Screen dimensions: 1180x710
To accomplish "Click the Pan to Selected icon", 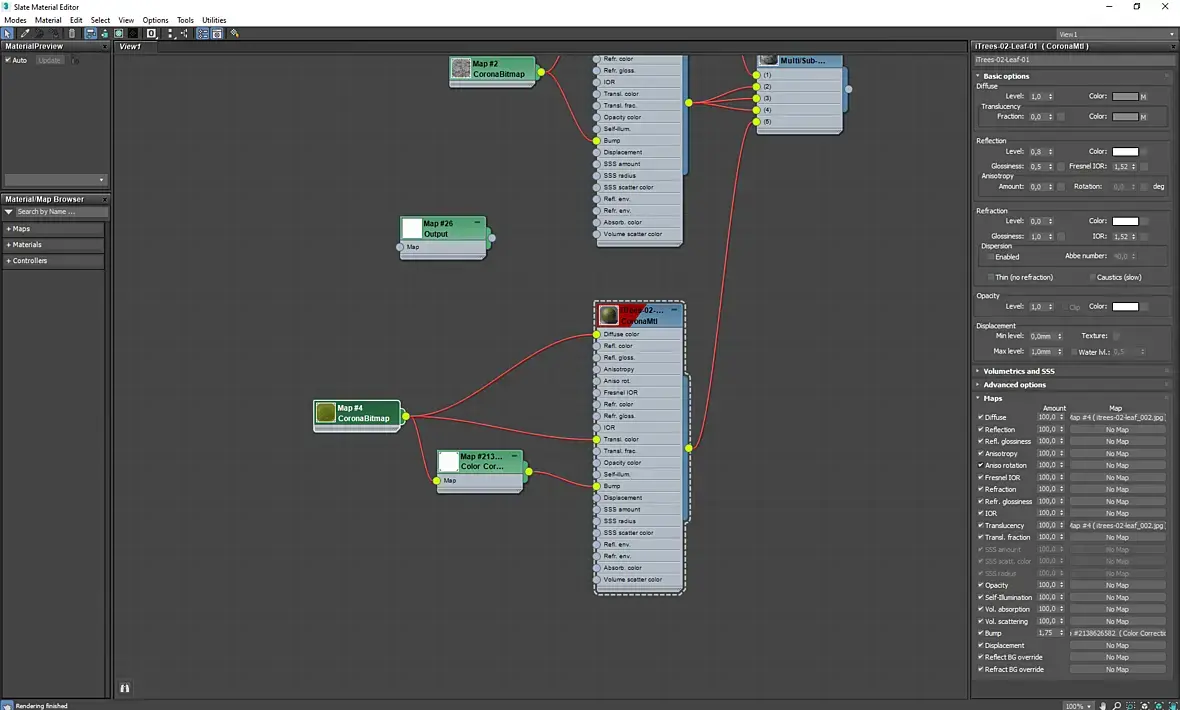I will pos(1172,705).
